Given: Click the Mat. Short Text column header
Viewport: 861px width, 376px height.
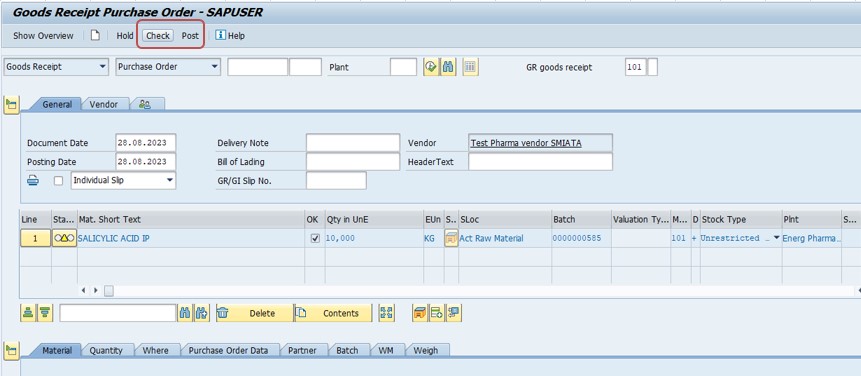Looking at the screenshot, I should [191, 219].
